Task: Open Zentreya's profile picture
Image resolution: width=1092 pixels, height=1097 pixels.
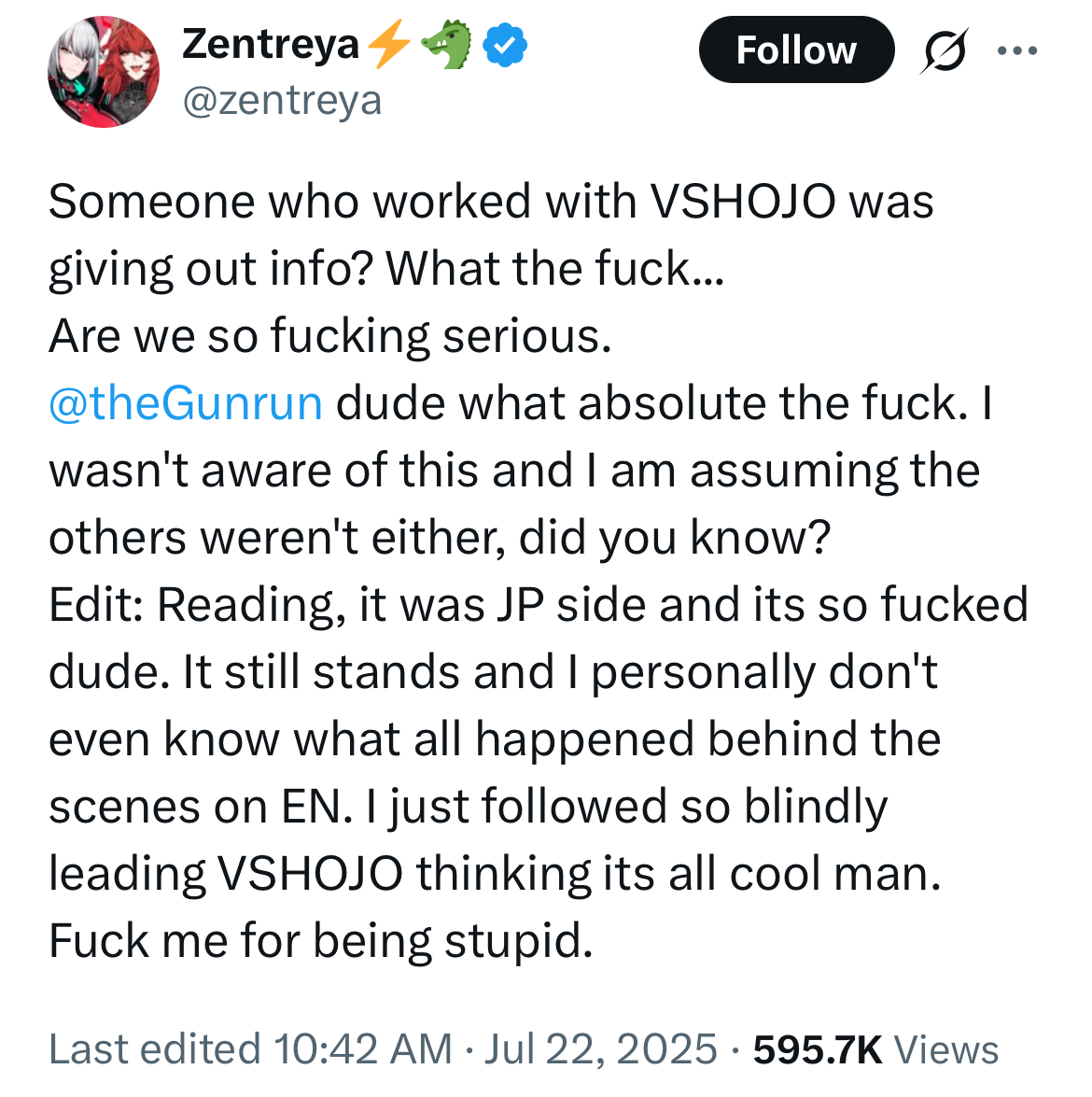Action: (104, 72)
